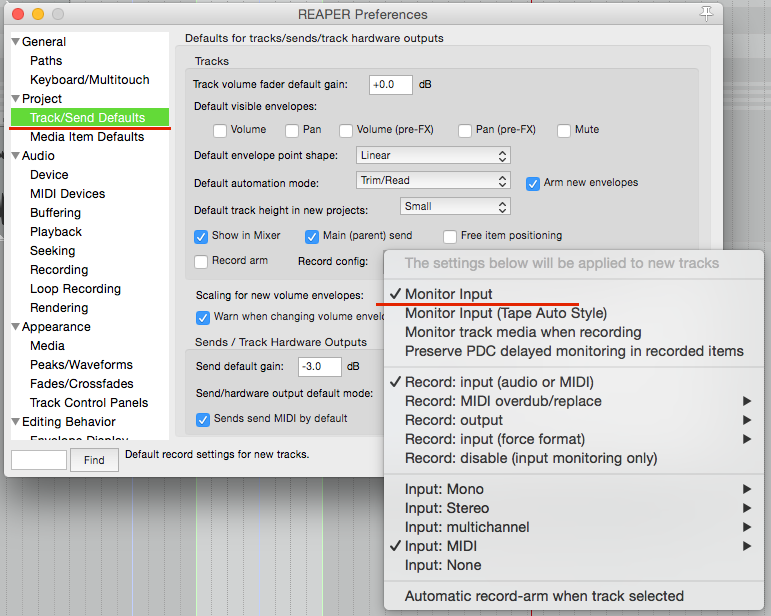Open Seeking settings
Image resolution: width=771 pixels, height=616 pixels.
point(53,251)
